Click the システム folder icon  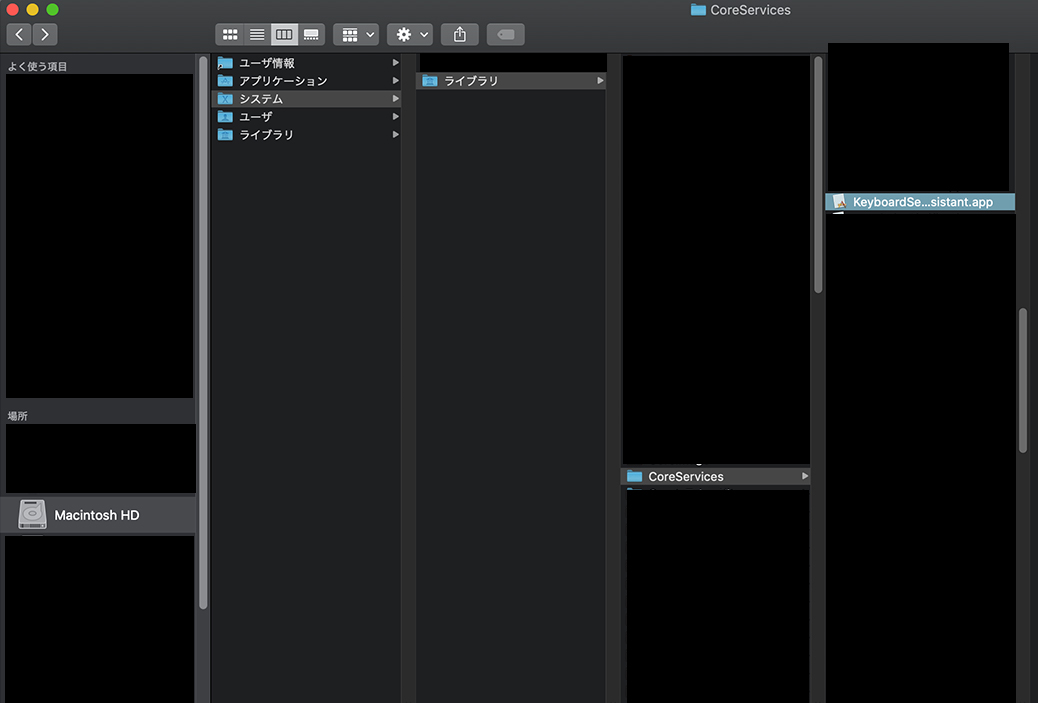coord(226,99)
